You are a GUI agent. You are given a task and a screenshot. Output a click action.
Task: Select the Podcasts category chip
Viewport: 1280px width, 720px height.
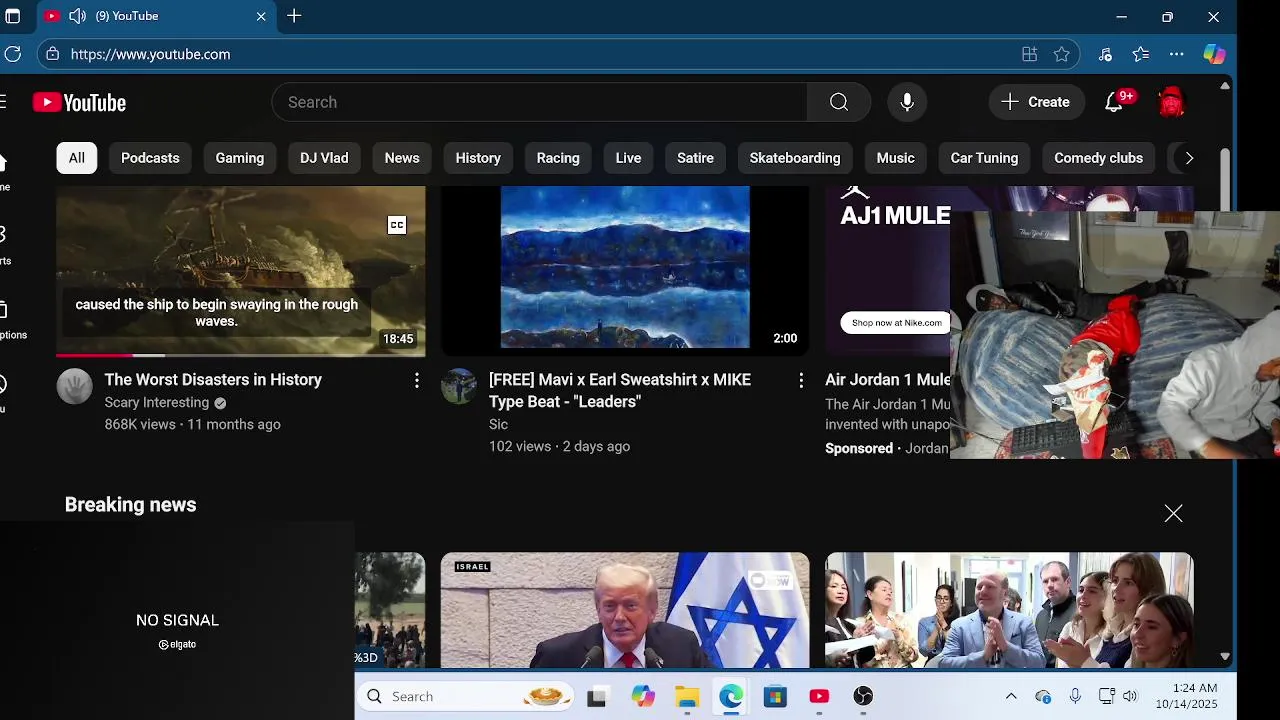150,158
